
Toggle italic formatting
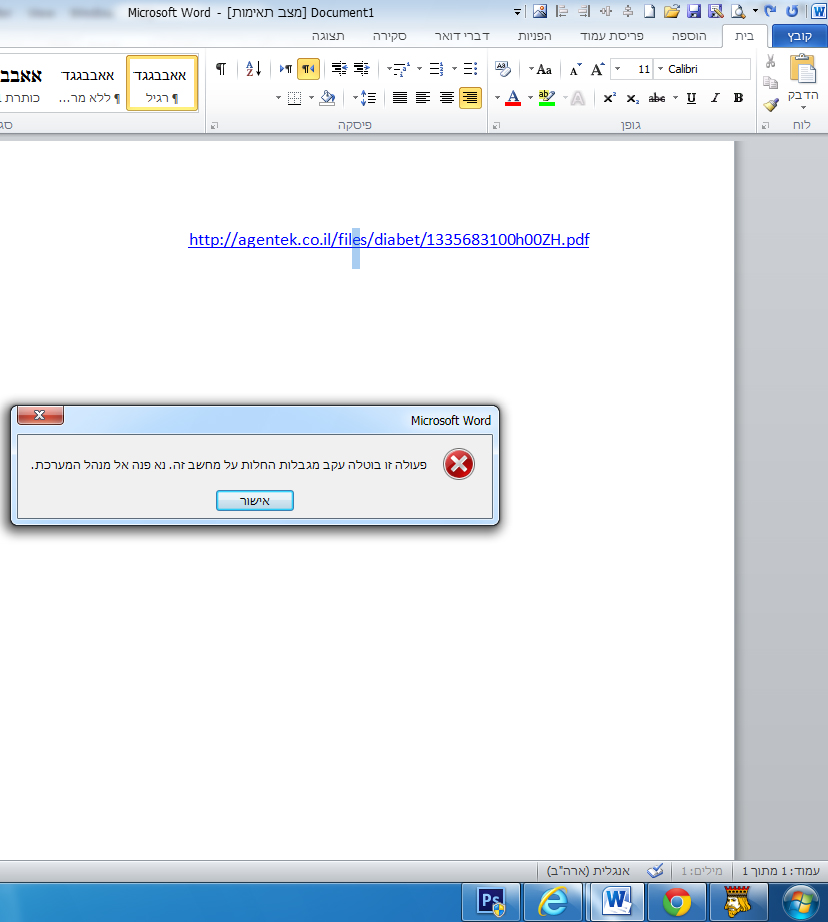[715, 98]
